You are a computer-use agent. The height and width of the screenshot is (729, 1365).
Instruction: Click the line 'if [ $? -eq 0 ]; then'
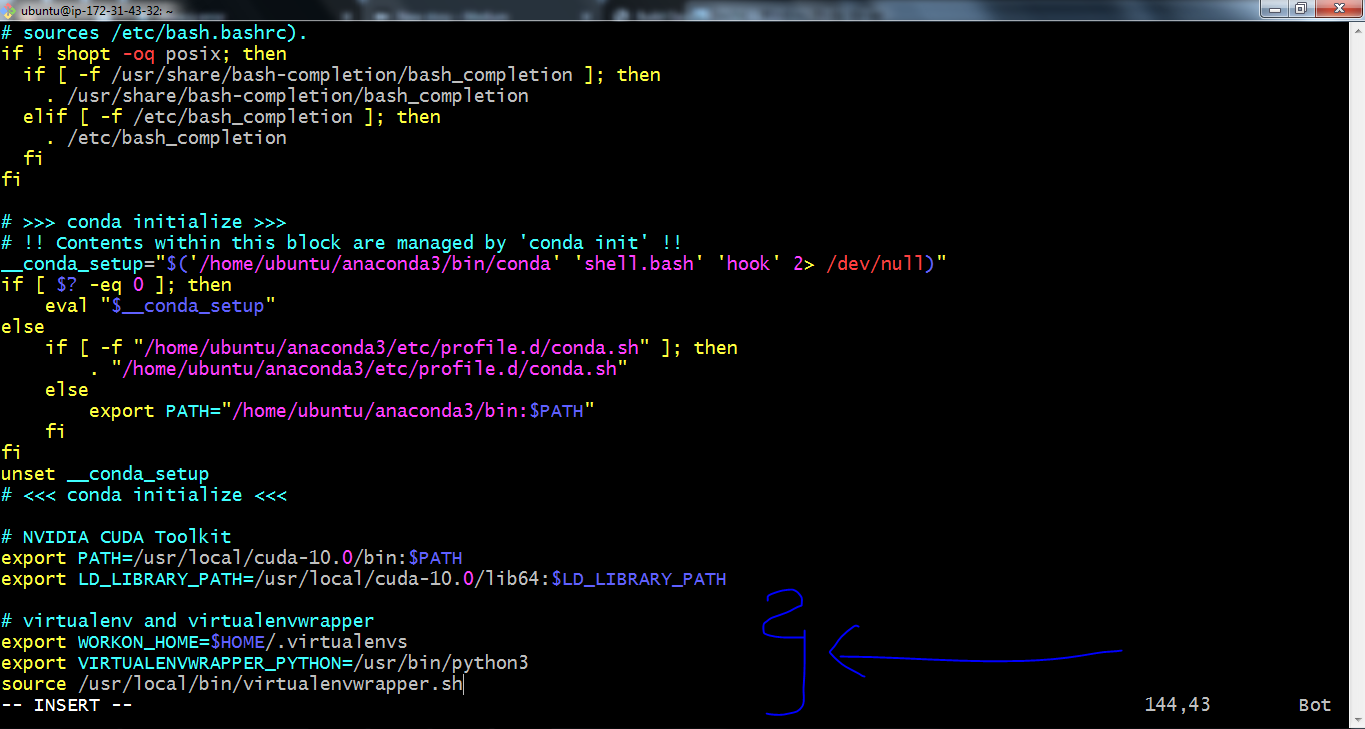click(x=116, y=285)
